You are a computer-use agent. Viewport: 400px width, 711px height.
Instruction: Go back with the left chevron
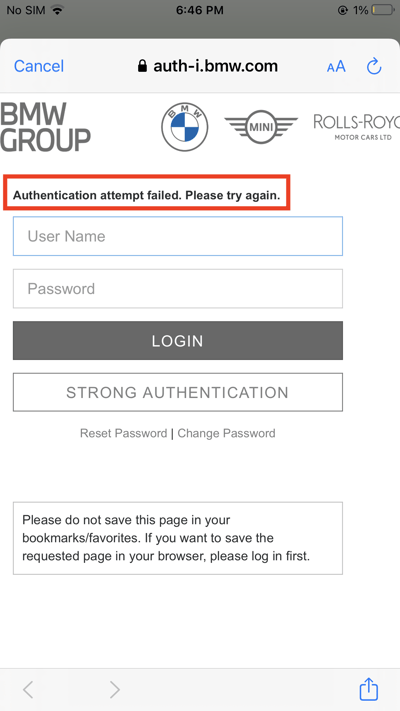(28, 690)
